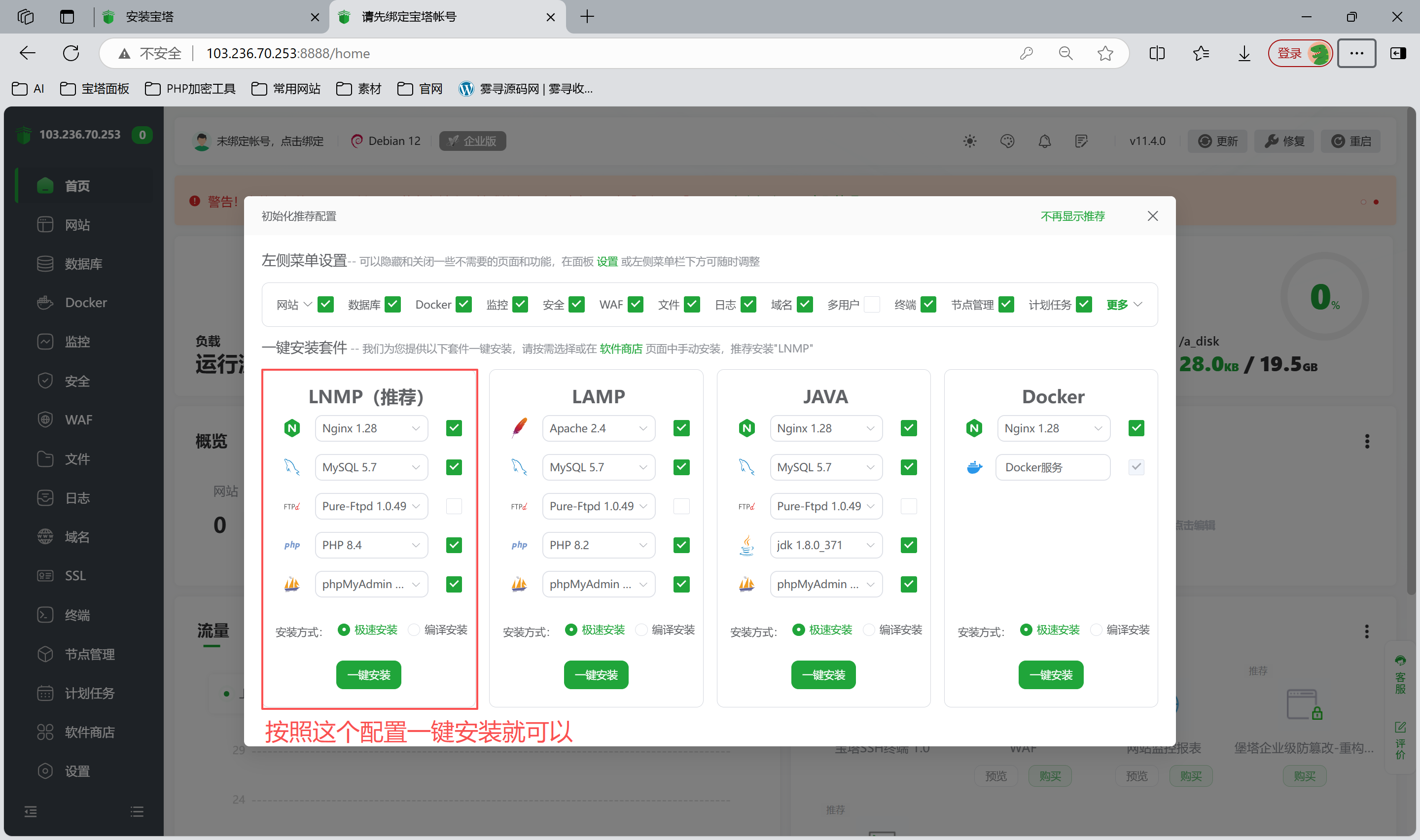Click the browser refresh icon
Viewport: 1420px width, 840px height.
pyautogui.click(x=71, y=53)
